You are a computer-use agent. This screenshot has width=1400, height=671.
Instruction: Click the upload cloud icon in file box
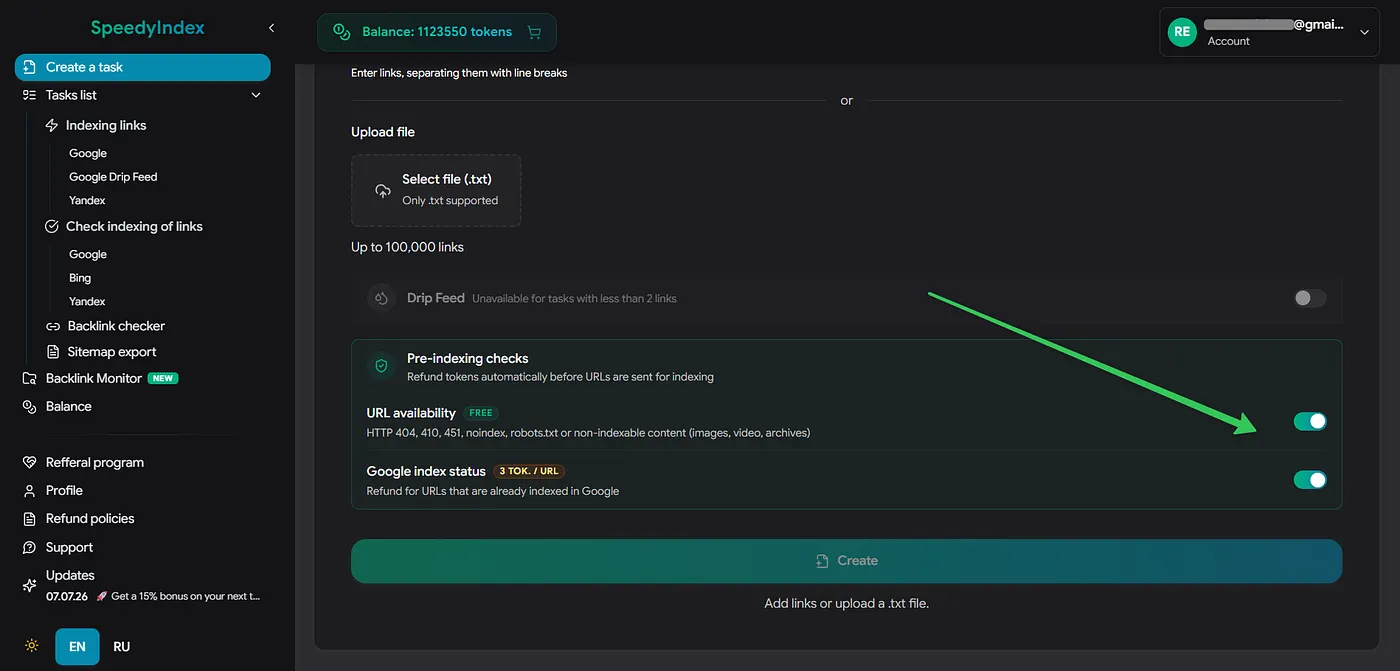pyautogui.click(x=382, y=190)
